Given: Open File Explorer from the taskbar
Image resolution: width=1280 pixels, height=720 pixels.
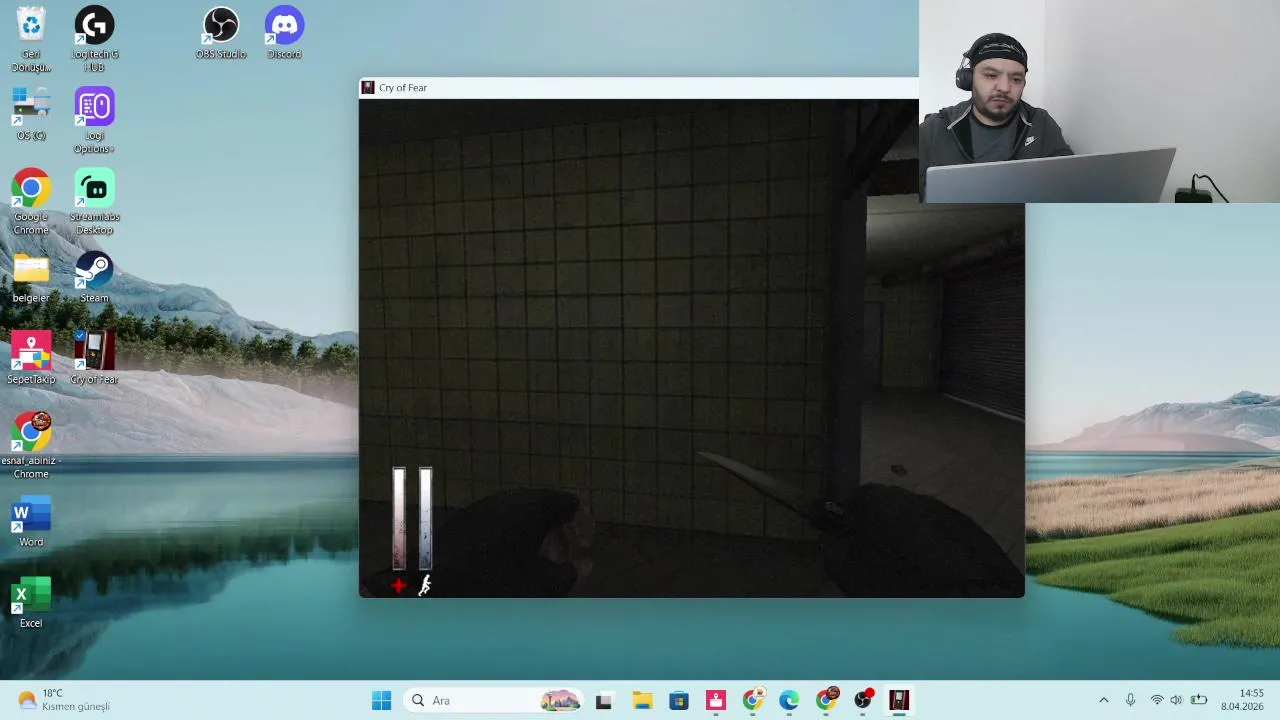Looking at the screenshot, I should [x=641, y=700].
